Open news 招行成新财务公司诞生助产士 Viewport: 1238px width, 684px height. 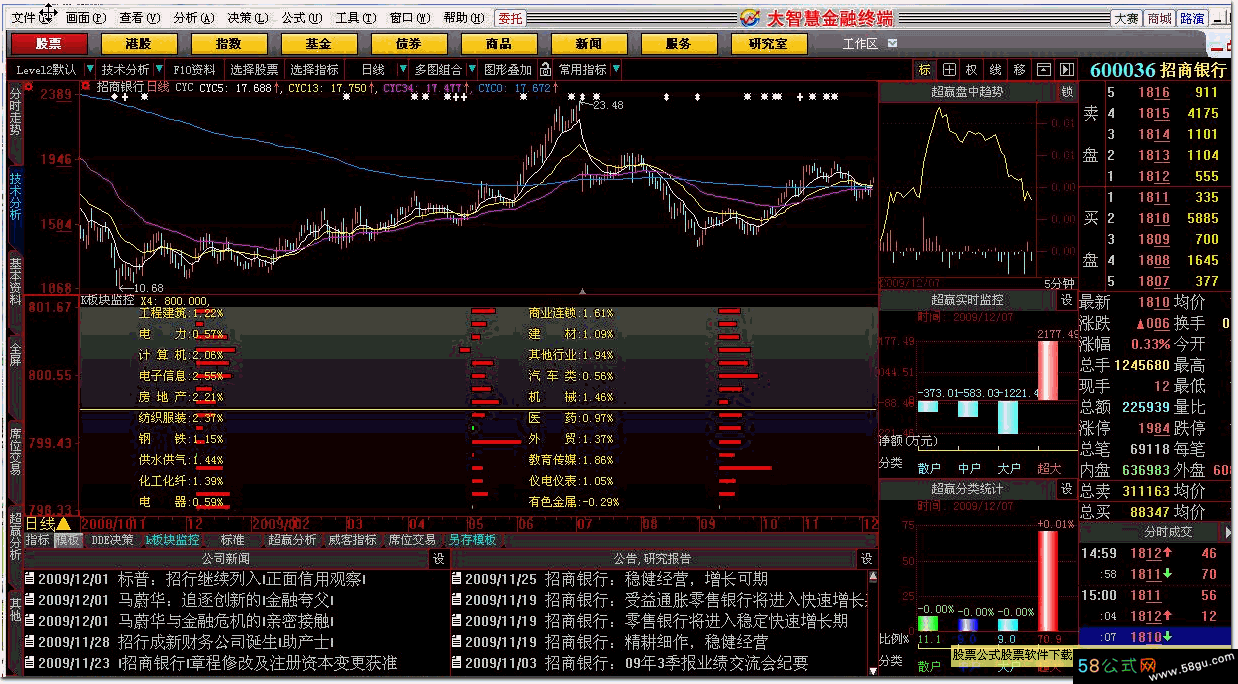[x=226, y=642]
